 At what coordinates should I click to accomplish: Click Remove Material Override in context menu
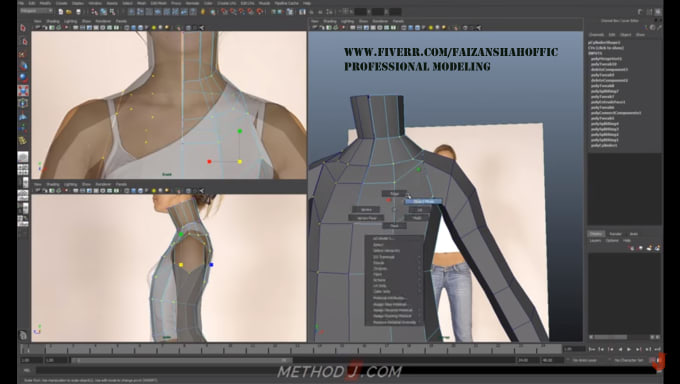pyautogui.click(x=394, y=322)
